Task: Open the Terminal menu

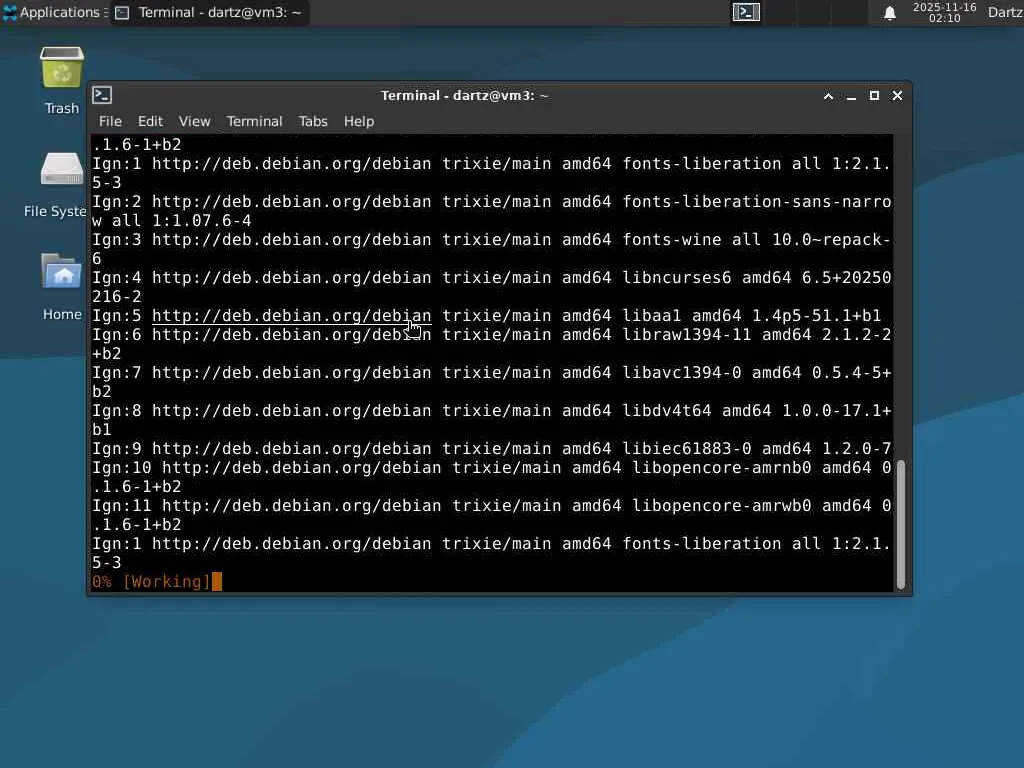Action: [x=254, y=121]
